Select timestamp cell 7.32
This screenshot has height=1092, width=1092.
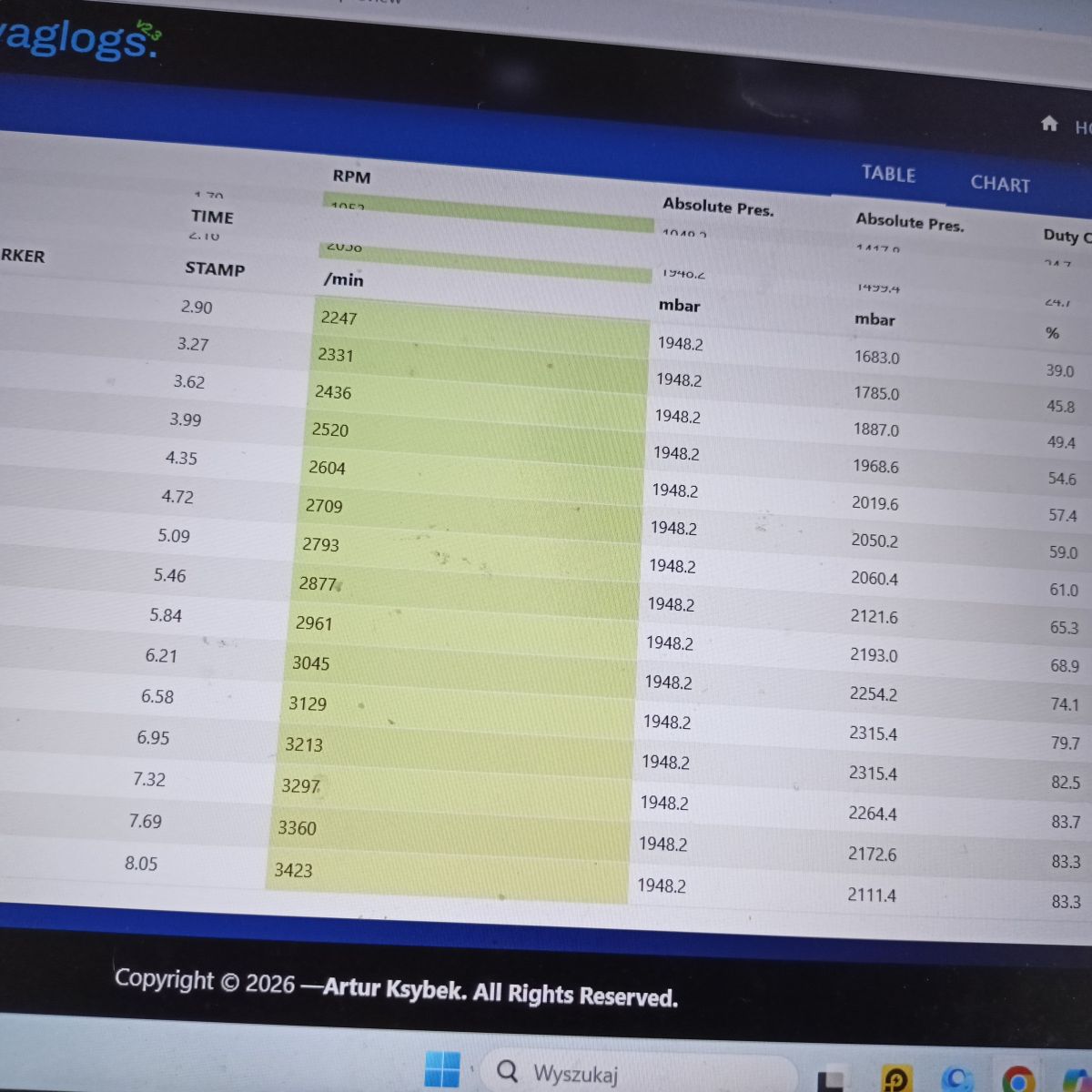[x=149, y=779]
